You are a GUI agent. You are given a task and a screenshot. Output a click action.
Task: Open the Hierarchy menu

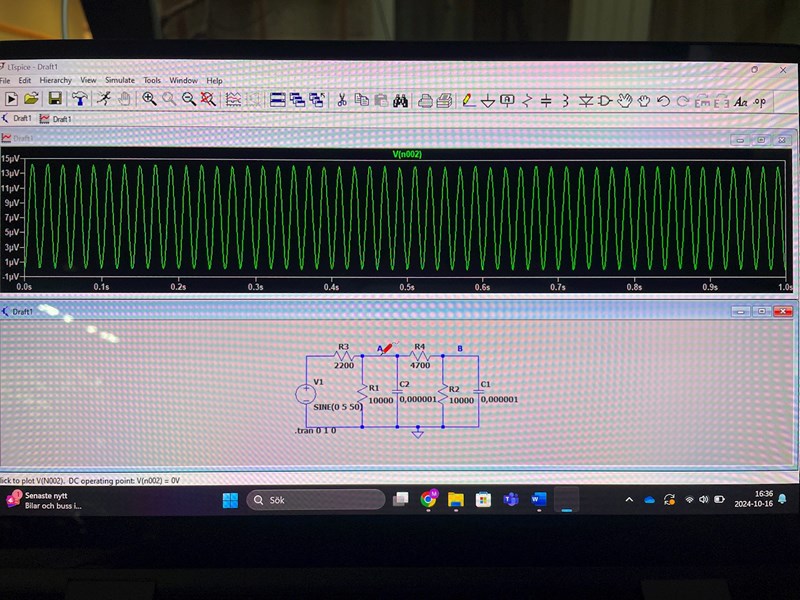pos(56,80)
